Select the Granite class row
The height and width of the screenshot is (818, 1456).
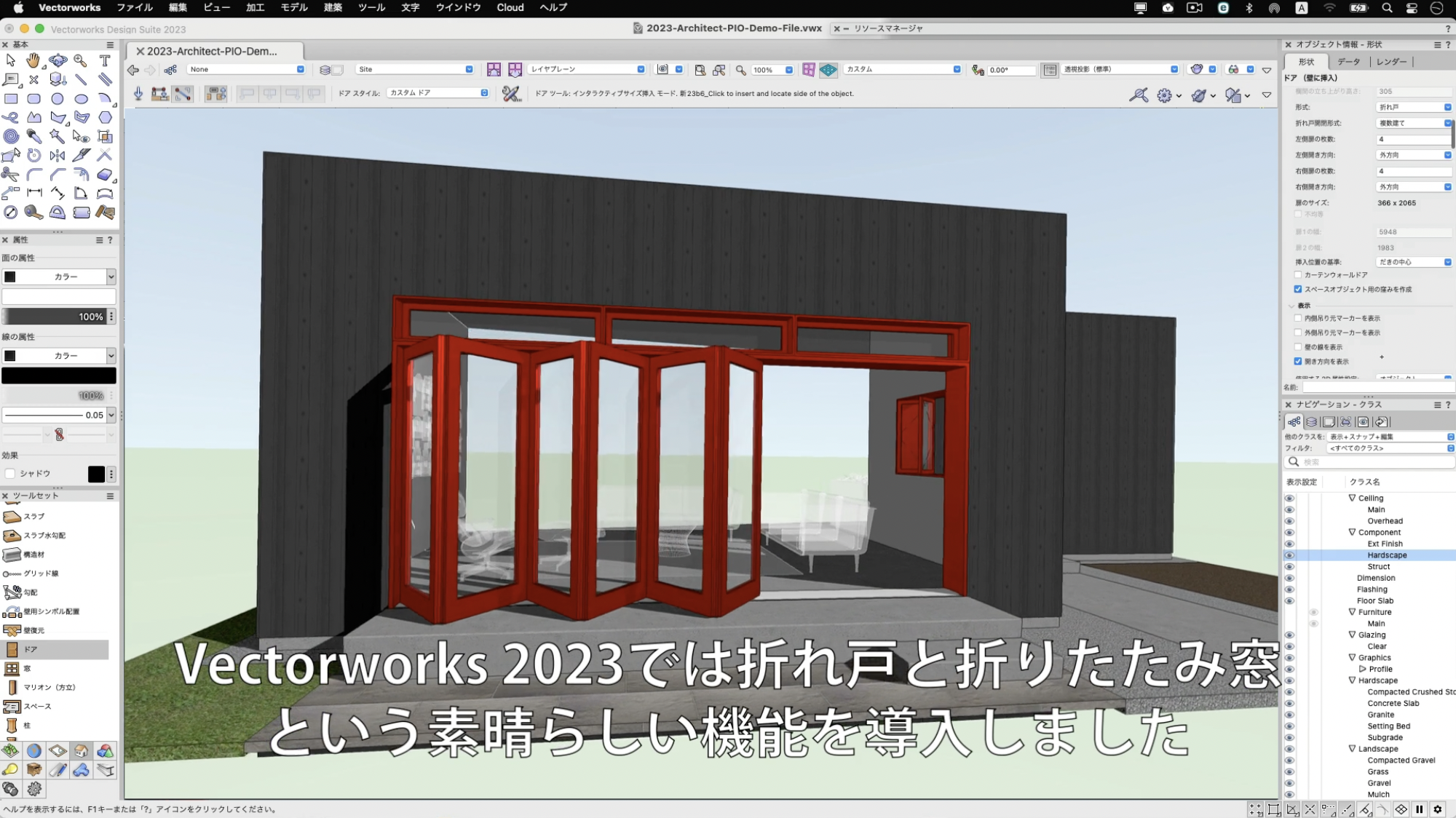click(x=1380, y=715)
